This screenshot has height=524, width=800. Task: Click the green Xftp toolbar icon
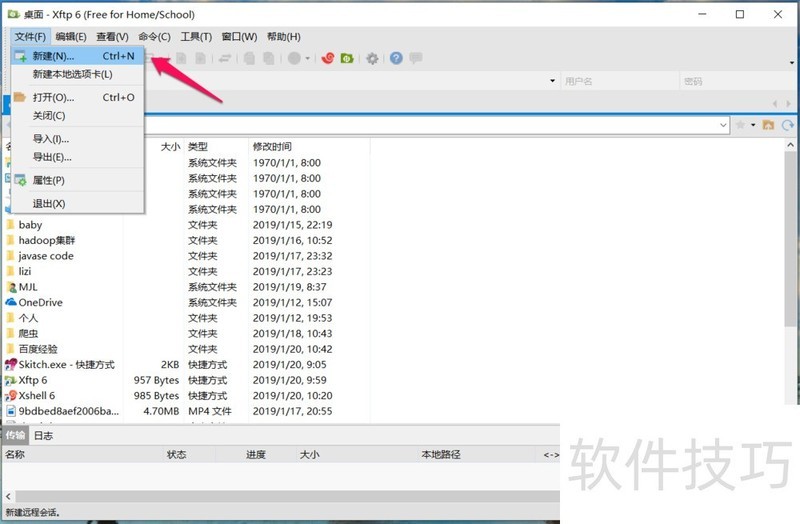pyautogui.click(x=347, y=58)
